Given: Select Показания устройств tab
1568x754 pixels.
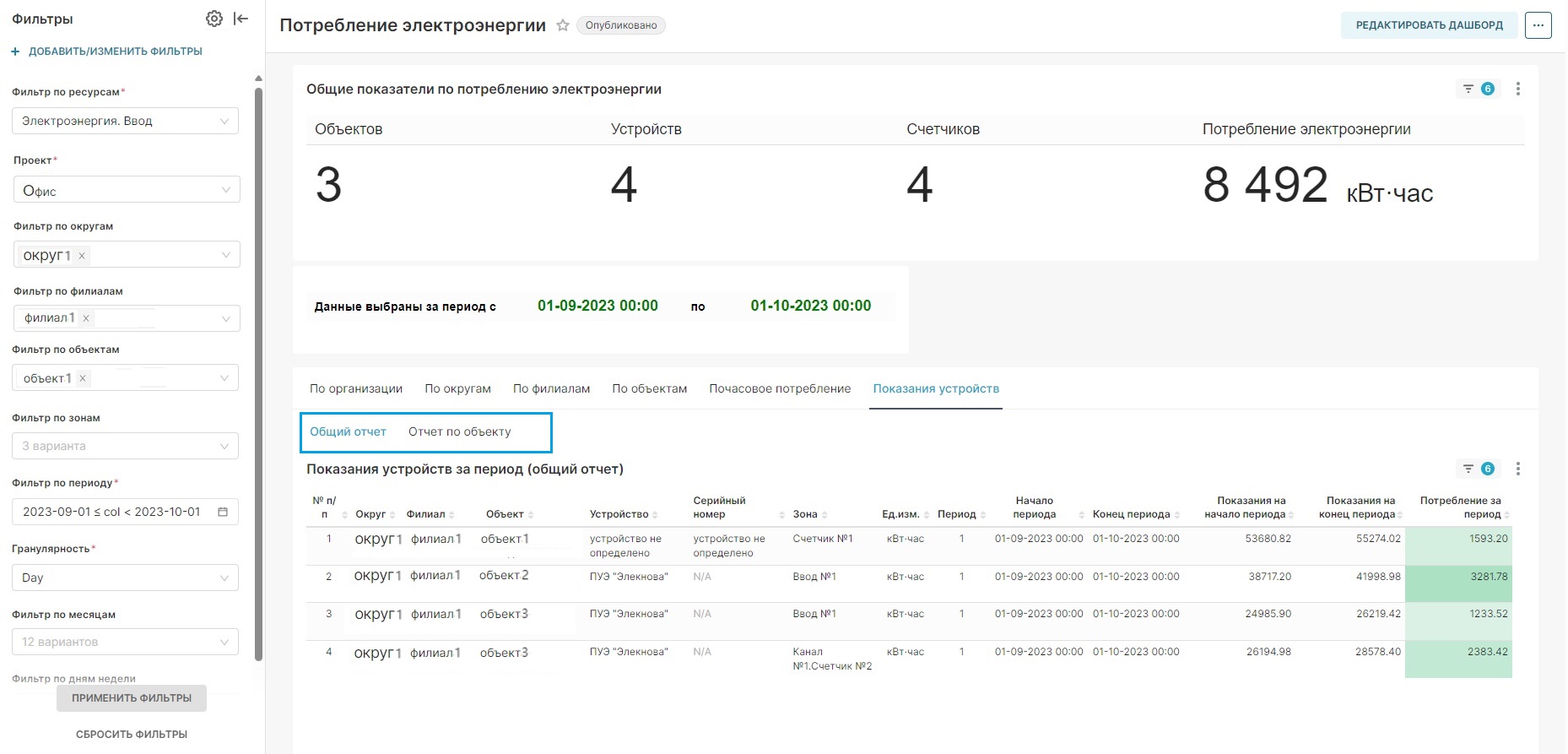Looking at the screenshot, I should (x=936, y=389).
